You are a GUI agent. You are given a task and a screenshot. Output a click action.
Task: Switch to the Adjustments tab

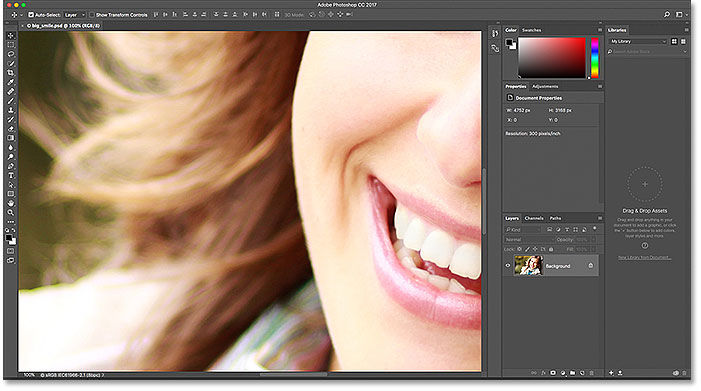(x=545, y=86)
